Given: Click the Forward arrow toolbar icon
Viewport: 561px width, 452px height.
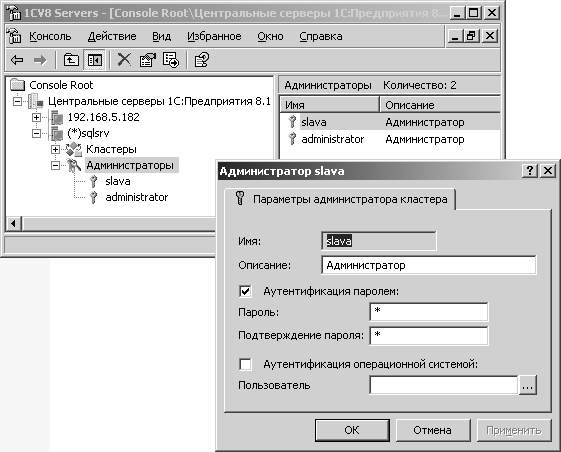Looking at the screenshot, I should click(x=40, y=60).
